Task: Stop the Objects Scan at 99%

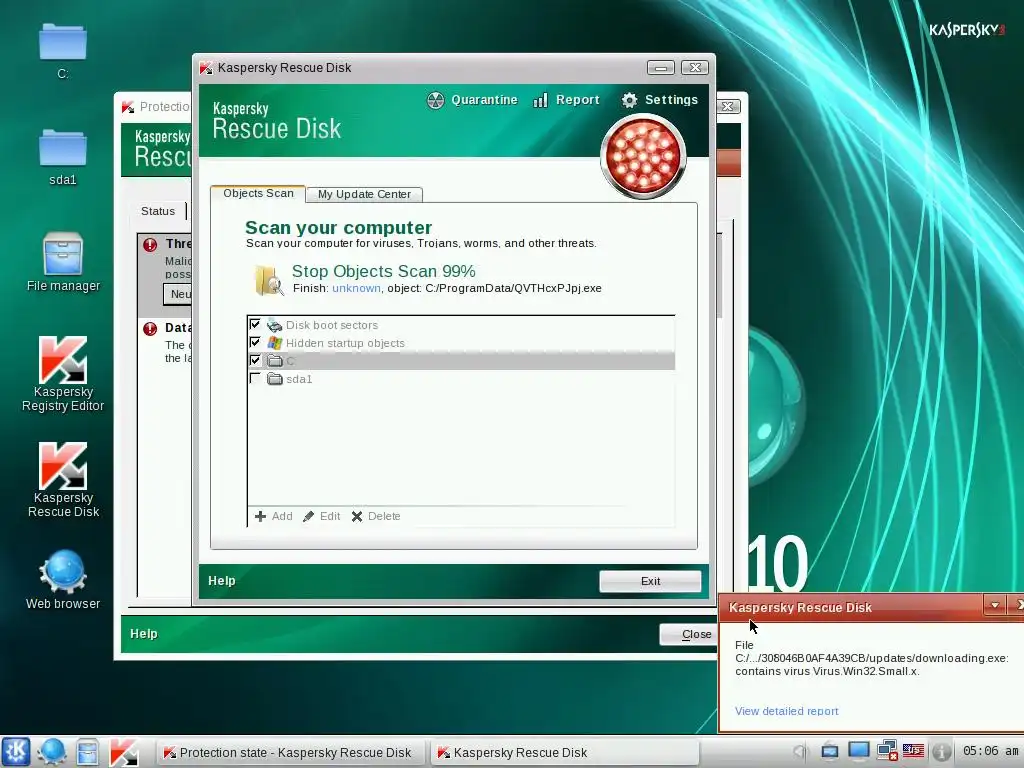Action: tap(383, 271)
